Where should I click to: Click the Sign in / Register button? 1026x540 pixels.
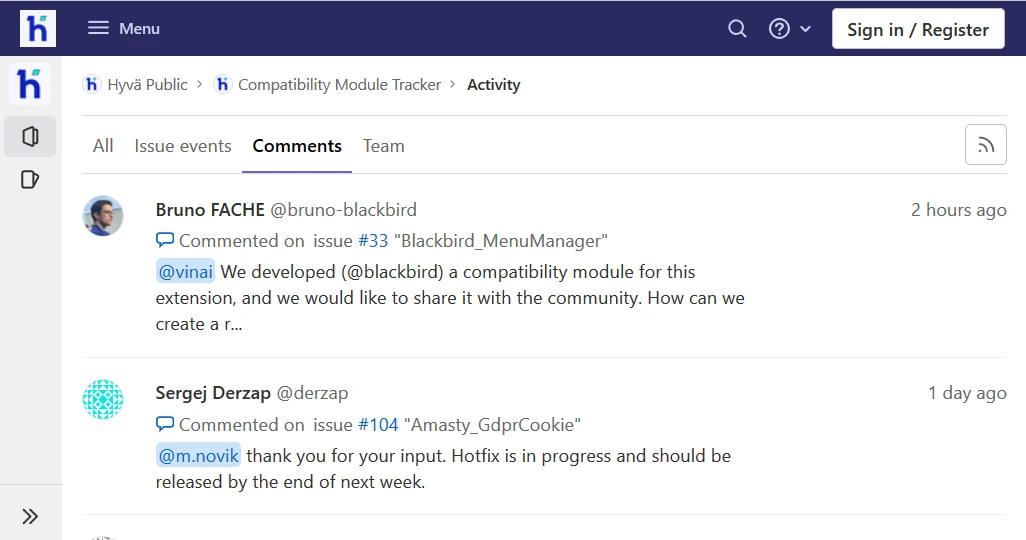[x=917, y=29]
